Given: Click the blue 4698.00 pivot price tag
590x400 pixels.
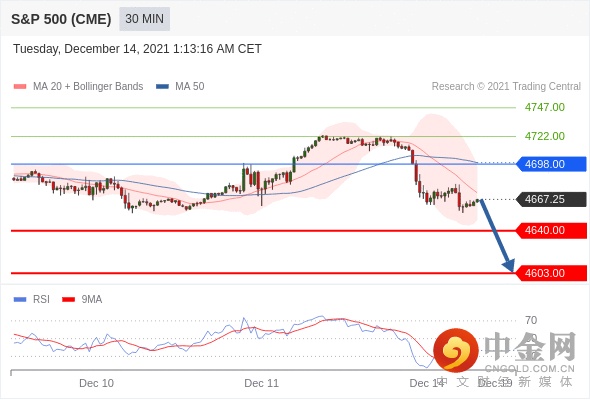Looking at the screenshot, I should [551, 164].
